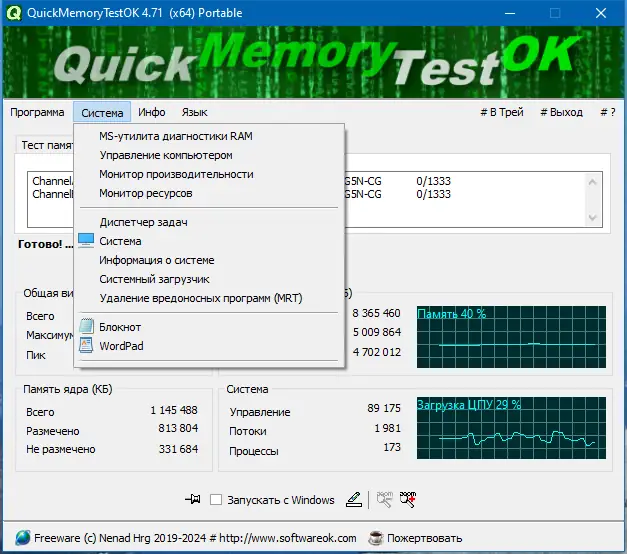
Task: Launch WordPad from the menu
Action: click(209, 346)
